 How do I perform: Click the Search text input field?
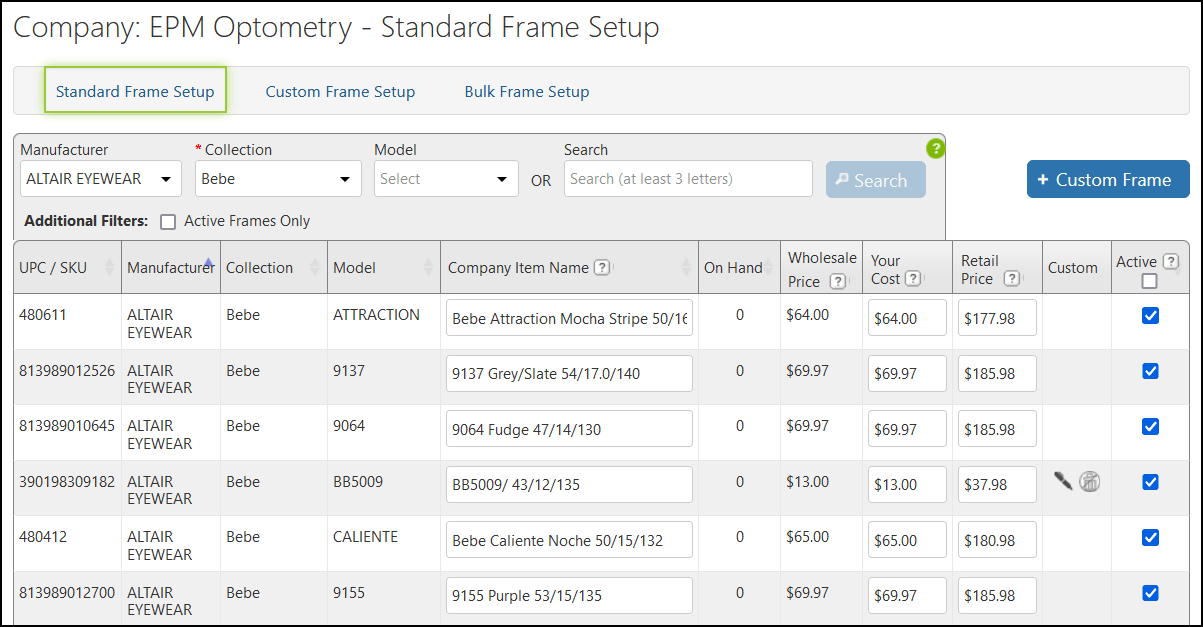pos(688,179)
